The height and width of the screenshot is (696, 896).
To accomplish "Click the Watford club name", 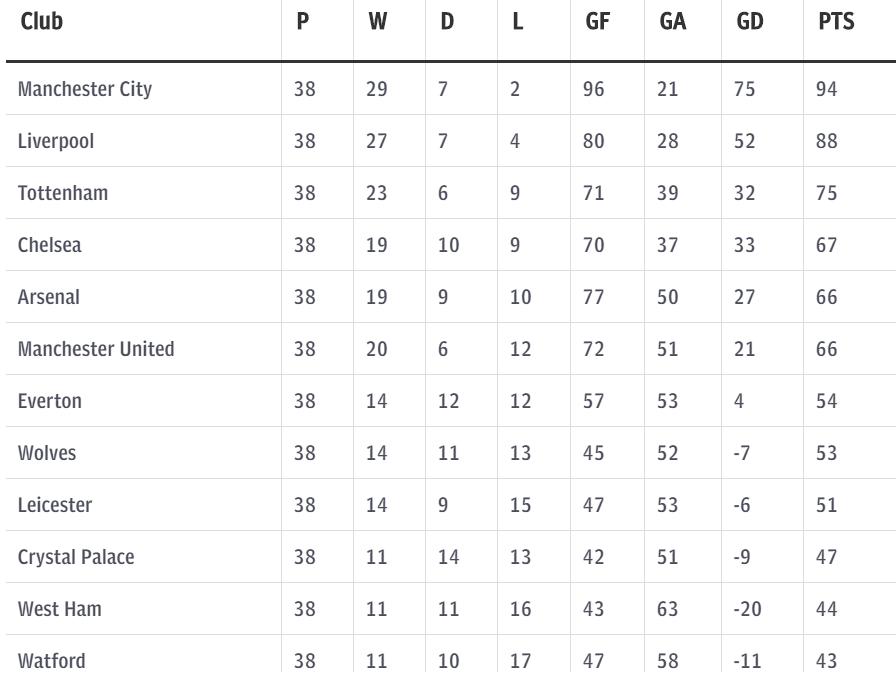I will [x=51, y=661].
